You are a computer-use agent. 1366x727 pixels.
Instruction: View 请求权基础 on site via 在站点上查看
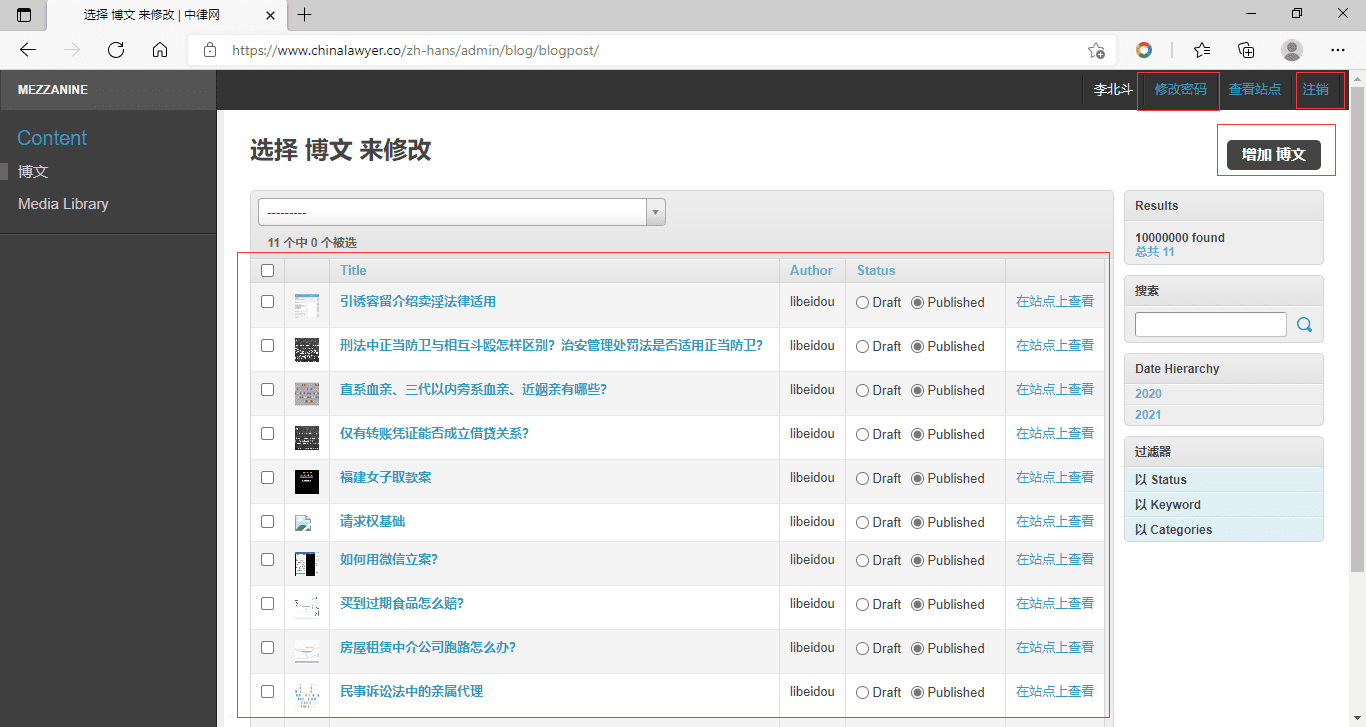(1055, 521)
